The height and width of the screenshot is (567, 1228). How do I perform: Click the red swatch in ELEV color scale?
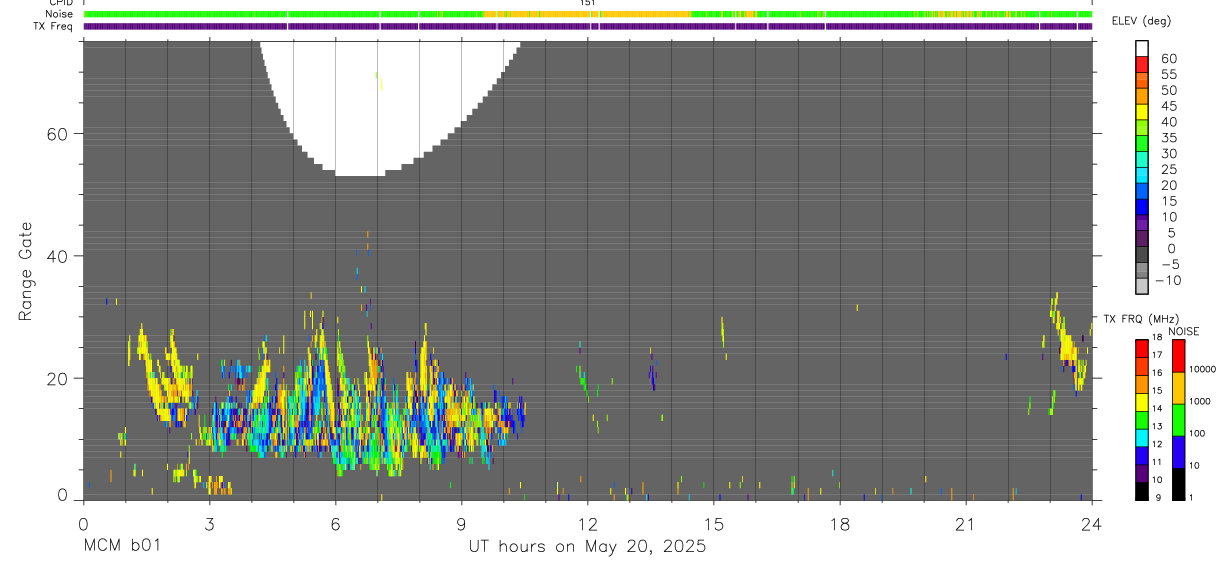pyautogui.click(x=1142, y=66)
